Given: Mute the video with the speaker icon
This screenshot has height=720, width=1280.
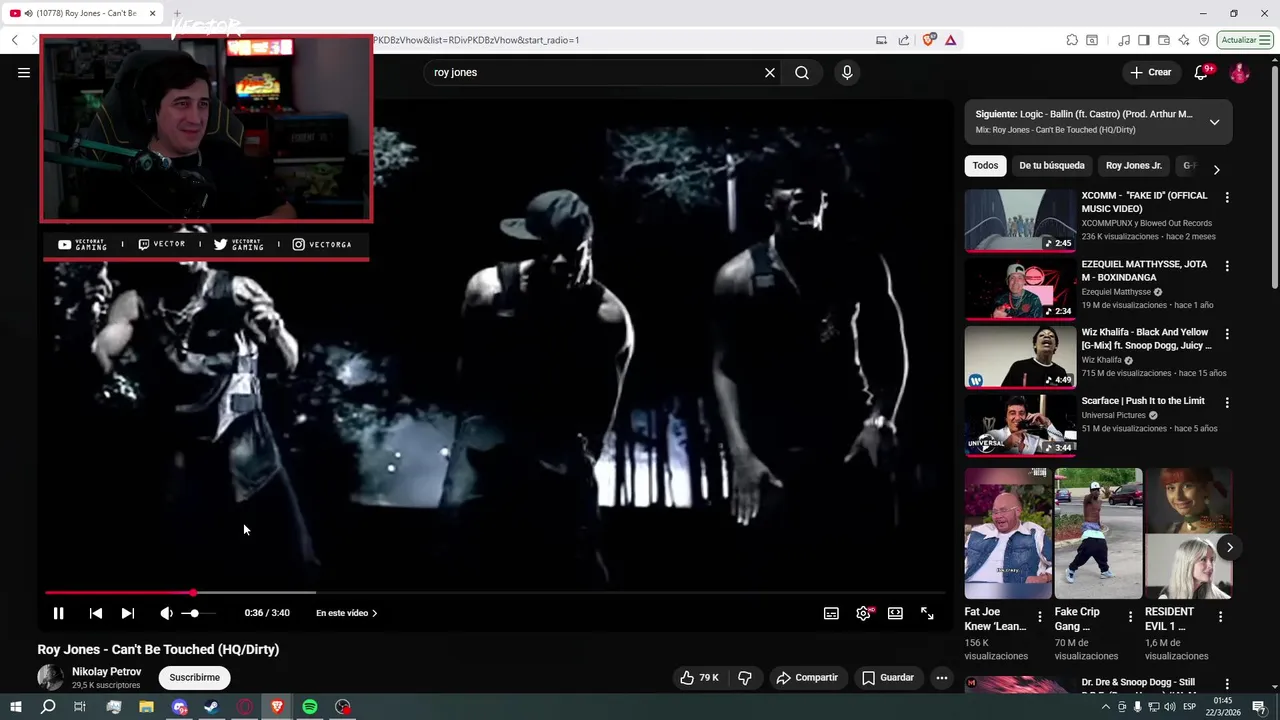Looking at the screenshot, I should pos(167,613).
